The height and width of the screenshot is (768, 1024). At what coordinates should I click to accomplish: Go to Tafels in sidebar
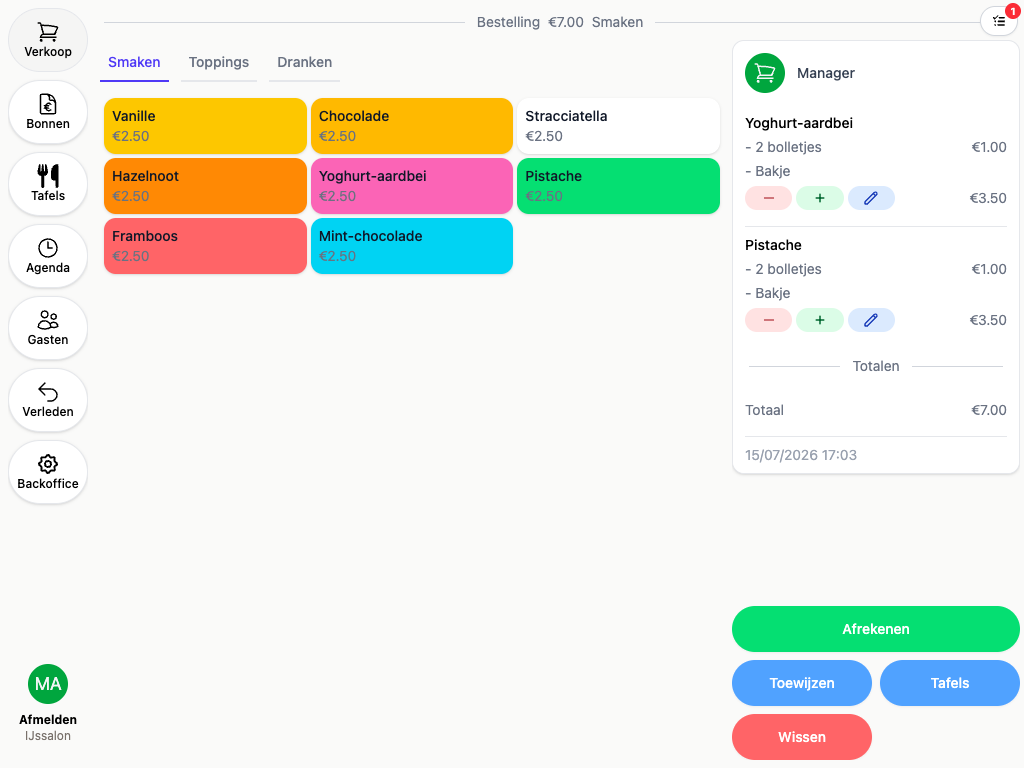point(48,184)
